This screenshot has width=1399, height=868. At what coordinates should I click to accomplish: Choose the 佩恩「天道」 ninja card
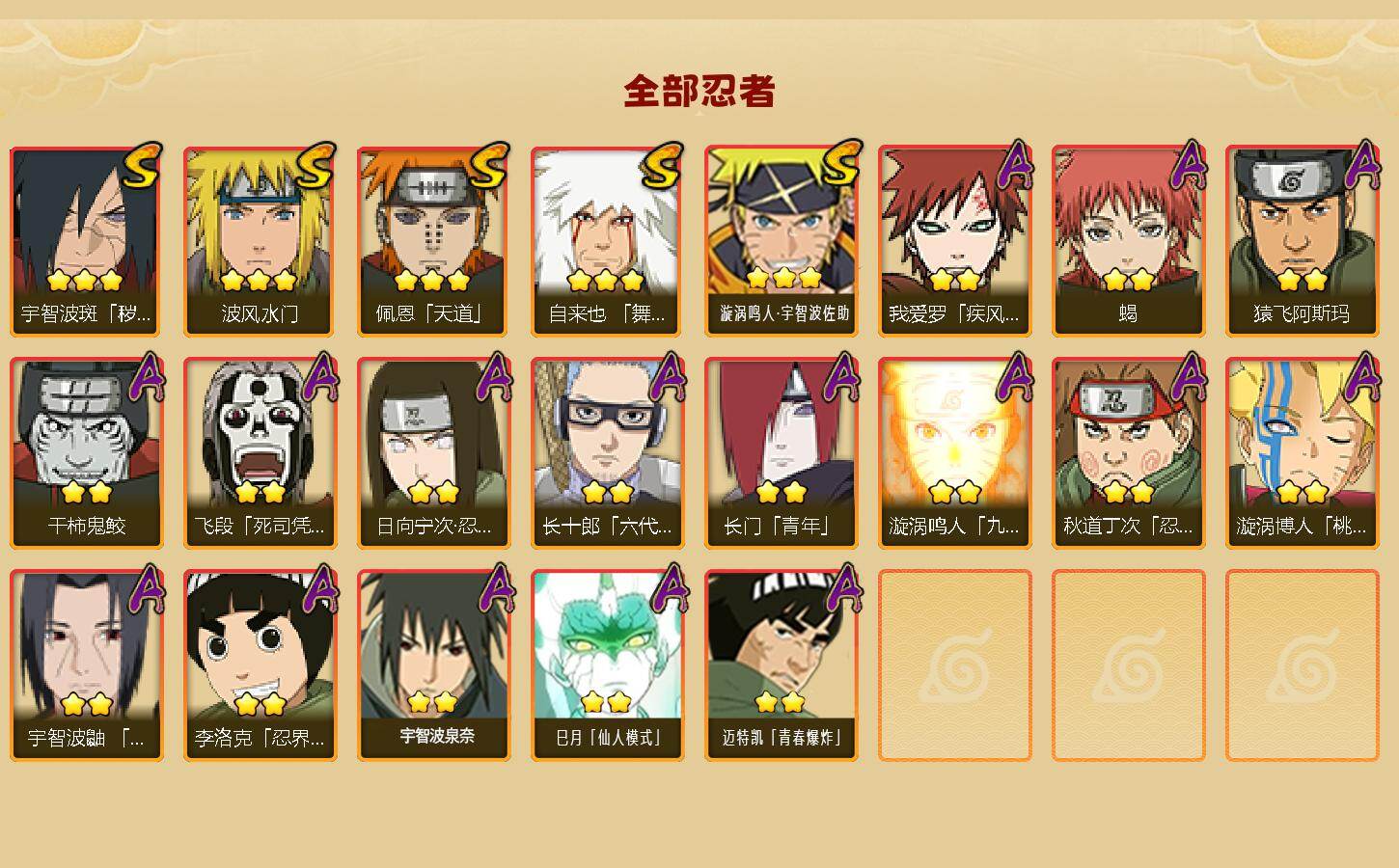click(434, 241)
